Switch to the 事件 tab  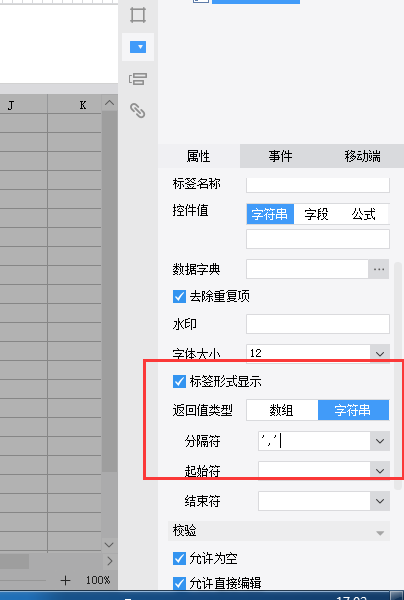point(280,156)
